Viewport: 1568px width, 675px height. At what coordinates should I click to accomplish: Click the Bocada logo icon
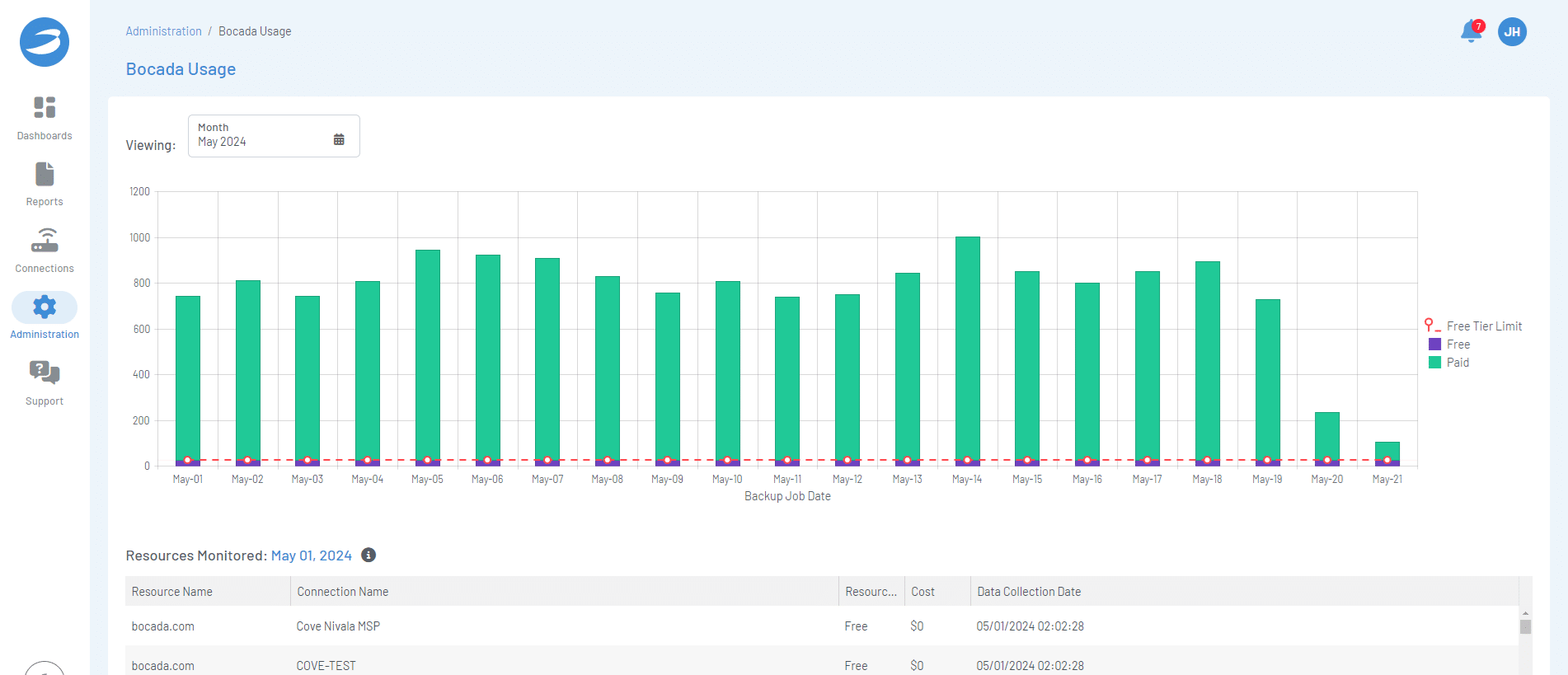point(45,42)
